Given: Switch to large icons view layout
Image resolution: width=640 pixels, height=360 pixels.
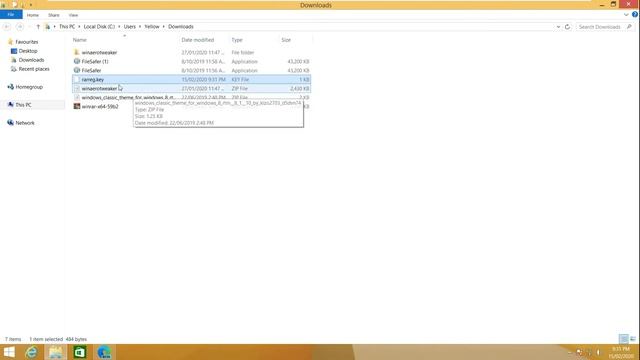Looking at the screenshot, I should [633, 339].
